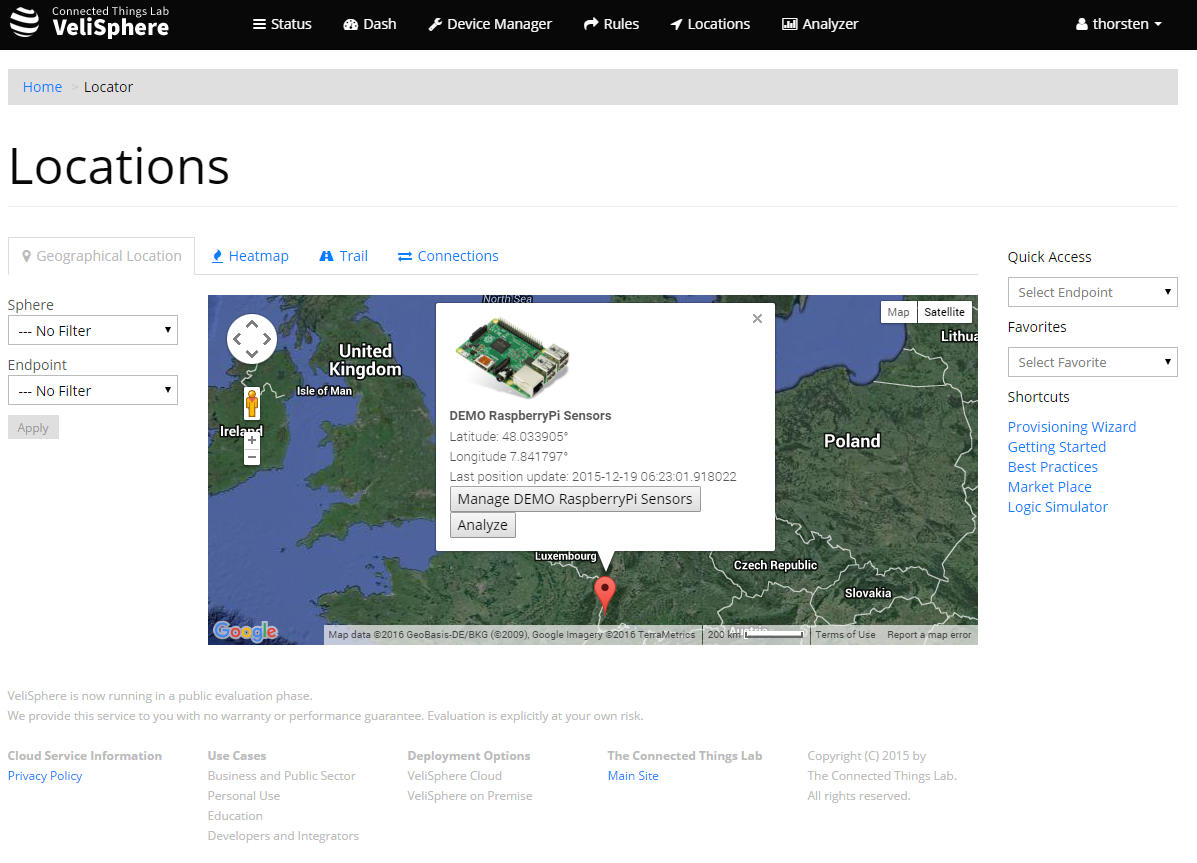Switch to the Heatmap tab

coord(249,256)
